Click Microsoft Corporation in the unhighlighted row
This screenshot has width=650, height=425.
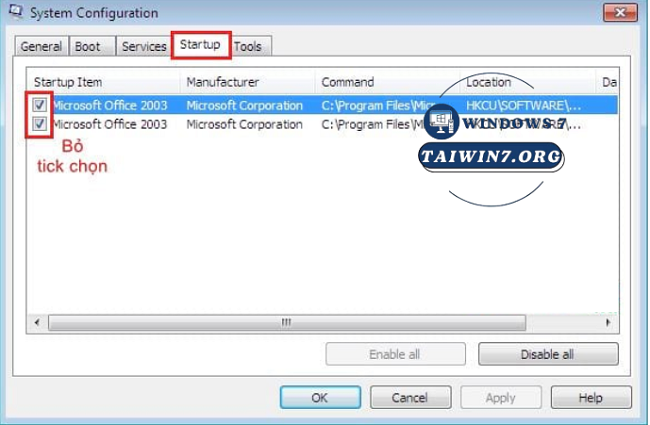(x=245, y=124)
